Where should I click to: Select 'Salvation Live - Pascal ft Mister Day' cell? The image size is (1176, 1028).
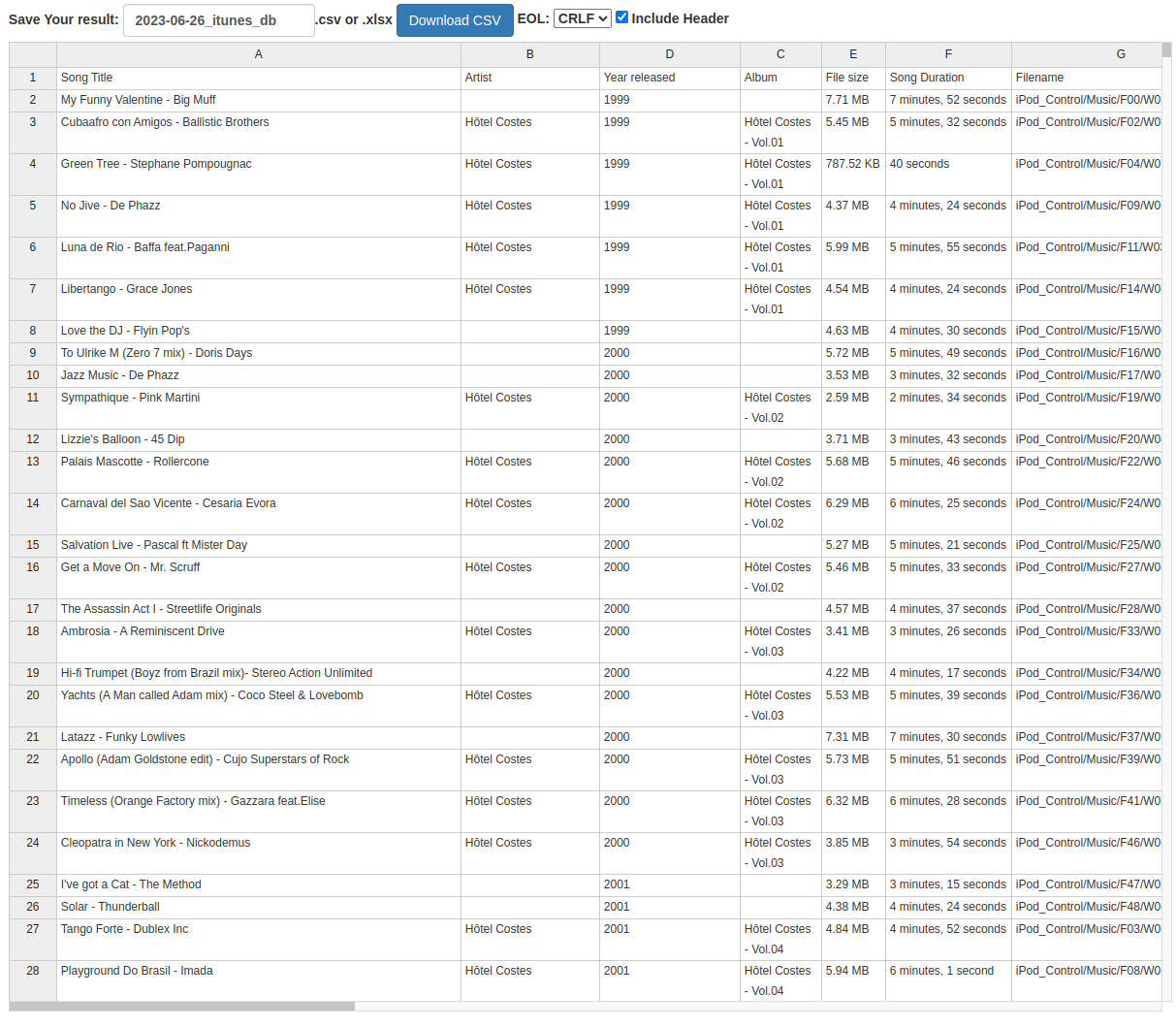(259, 546)
